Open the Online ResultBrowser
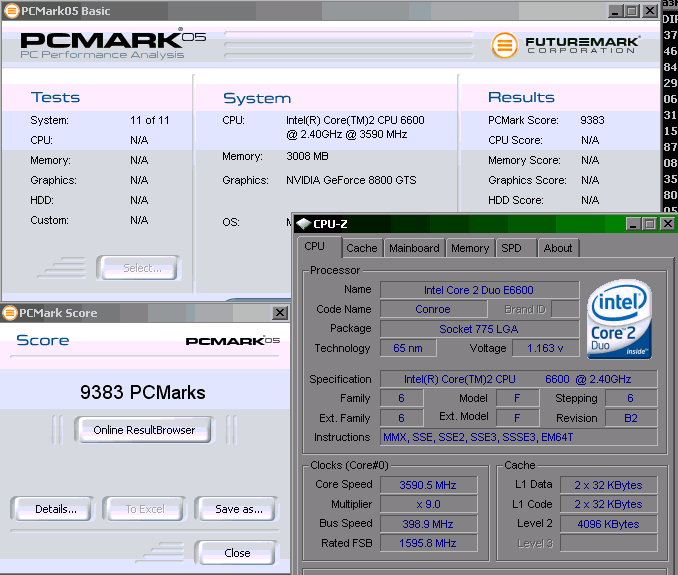This screenshot has height=575, width=678. pos(144,430)
